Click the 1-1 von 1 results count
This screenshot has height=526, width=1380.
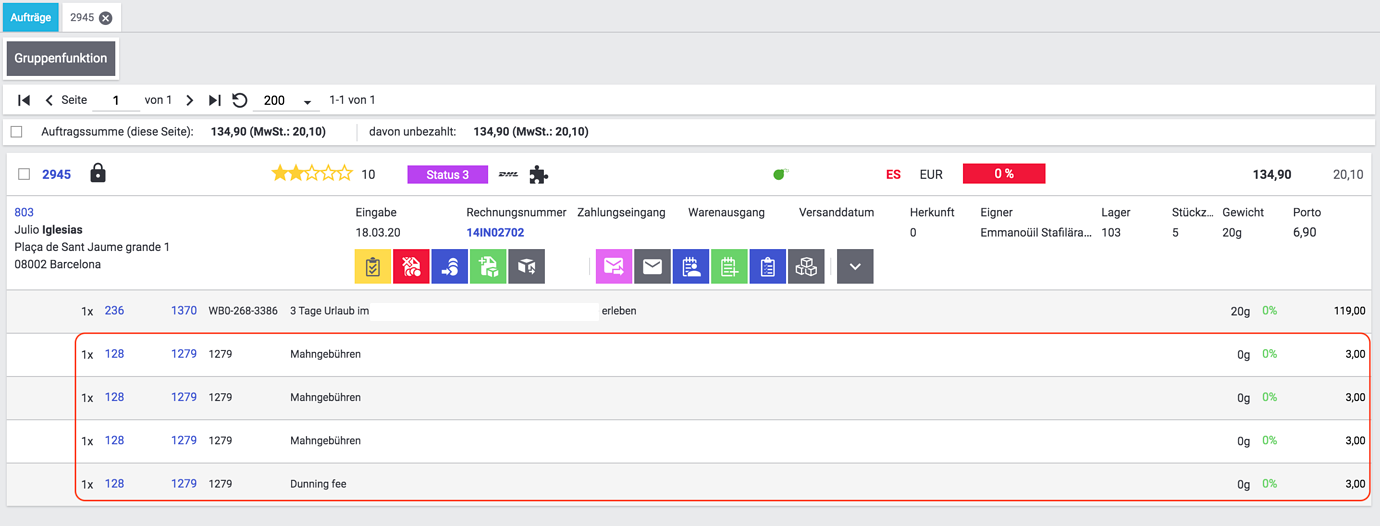(352, 100)
